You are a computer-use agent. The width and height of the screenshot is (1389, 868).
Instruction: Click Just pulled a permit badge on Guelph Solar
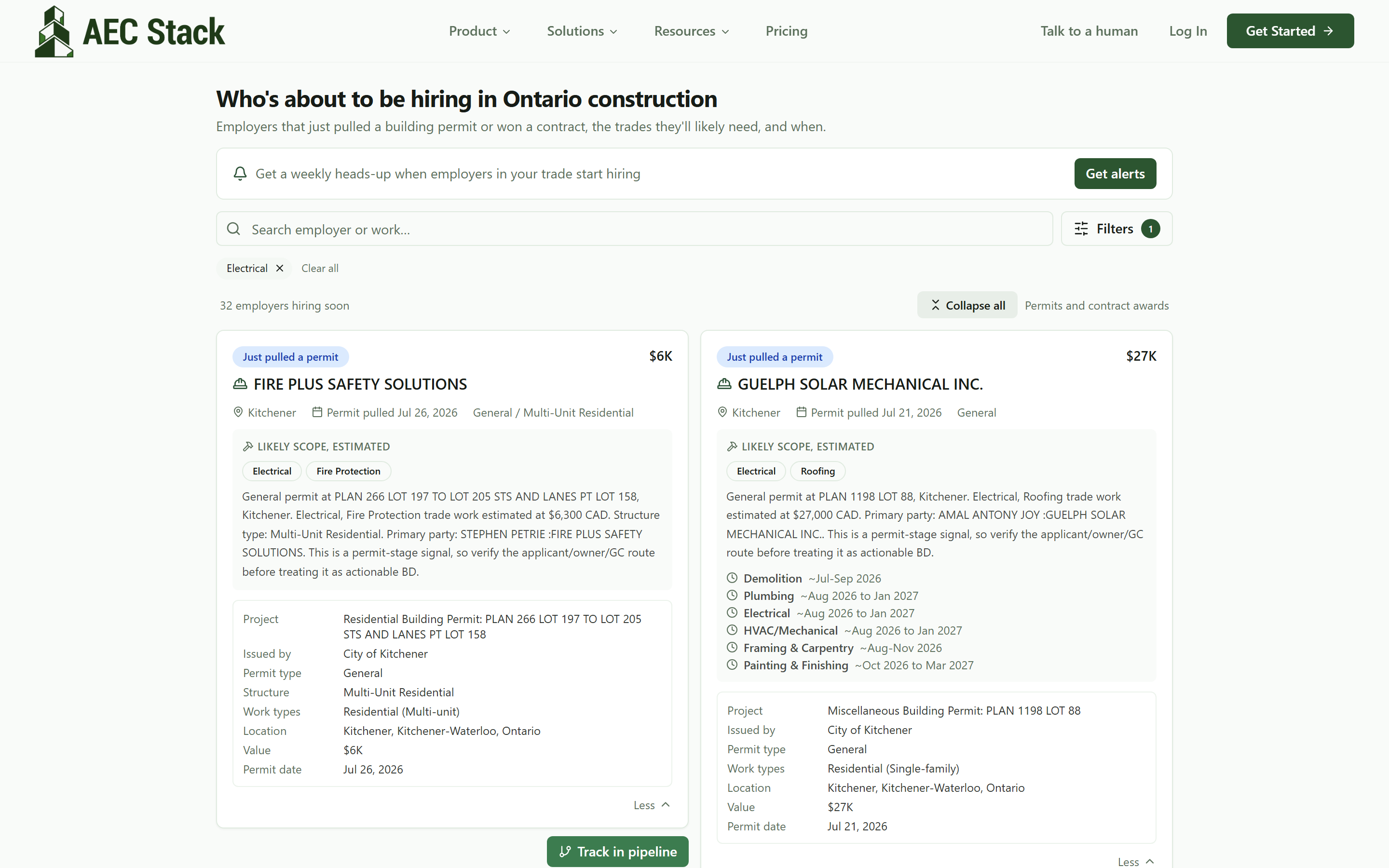click(x=774, y=356)
